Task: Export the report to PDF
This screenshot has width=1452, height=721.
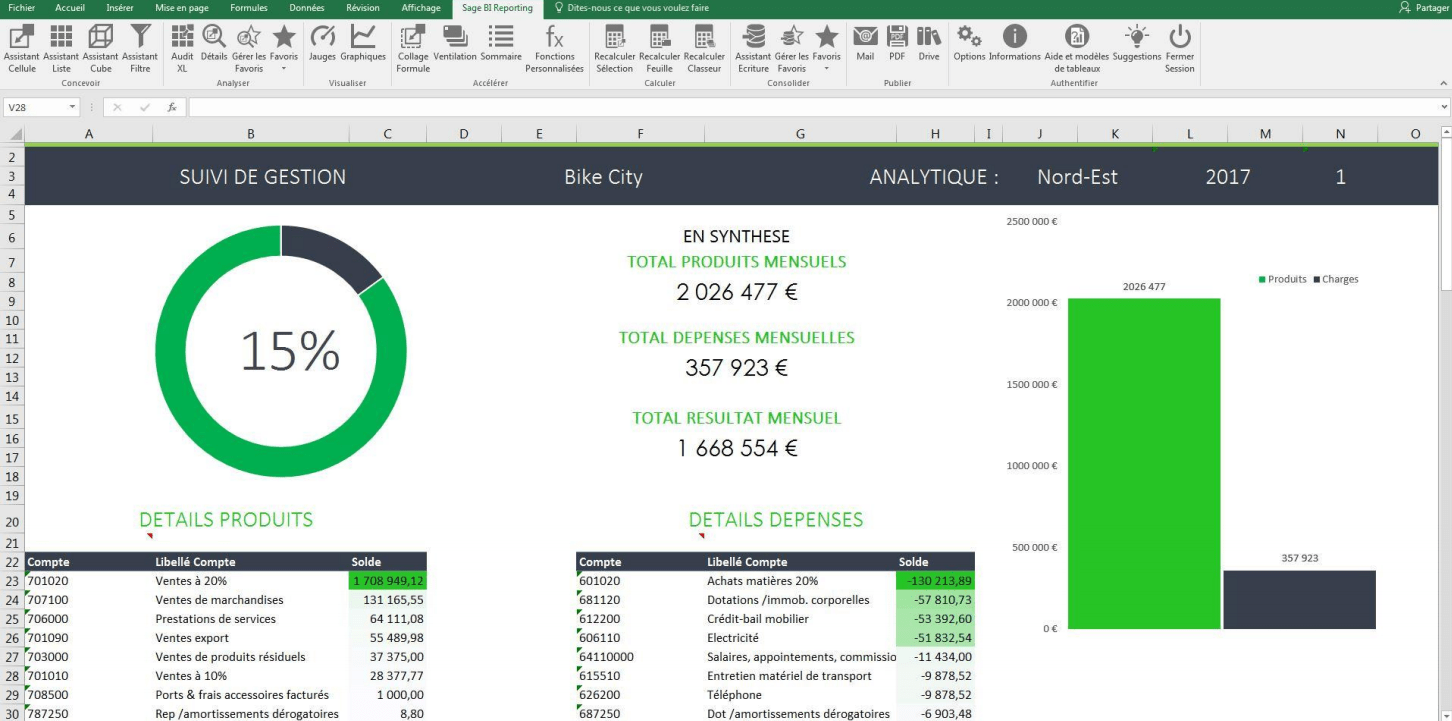Action: point(897,43)
